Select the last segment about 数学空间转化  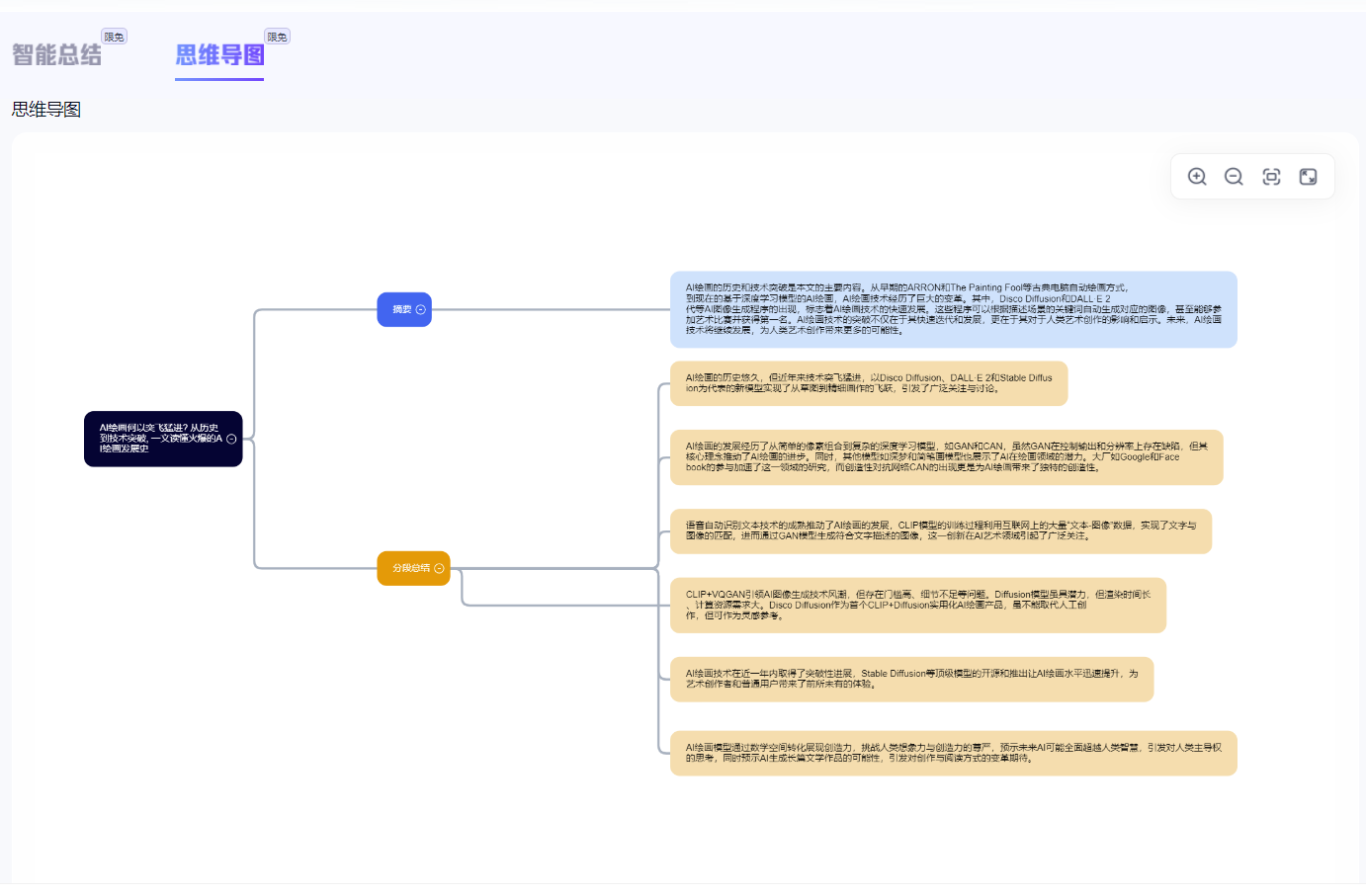953,754
